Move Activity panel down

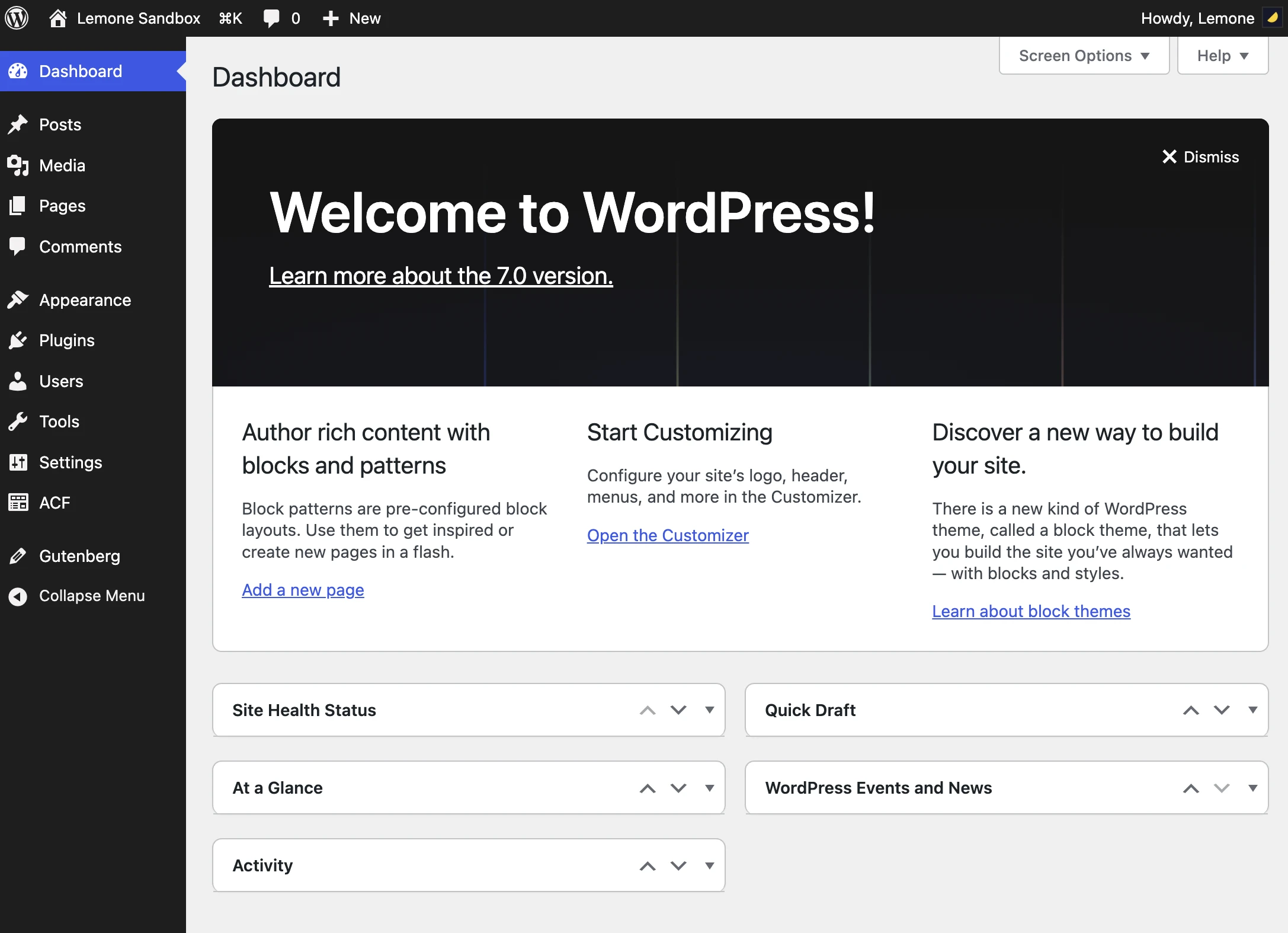(x=678, y=865)
